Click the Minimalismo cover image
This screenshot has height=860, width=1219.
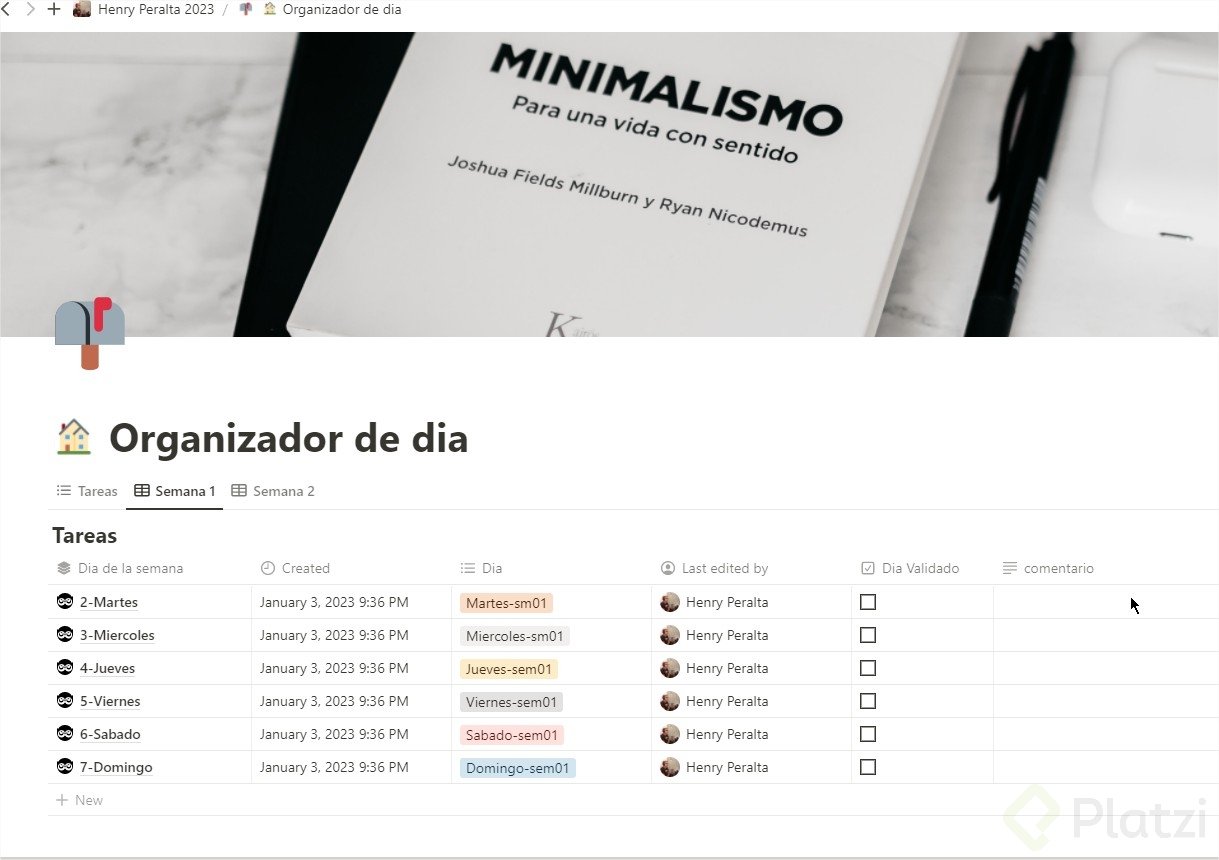point(609,184)
